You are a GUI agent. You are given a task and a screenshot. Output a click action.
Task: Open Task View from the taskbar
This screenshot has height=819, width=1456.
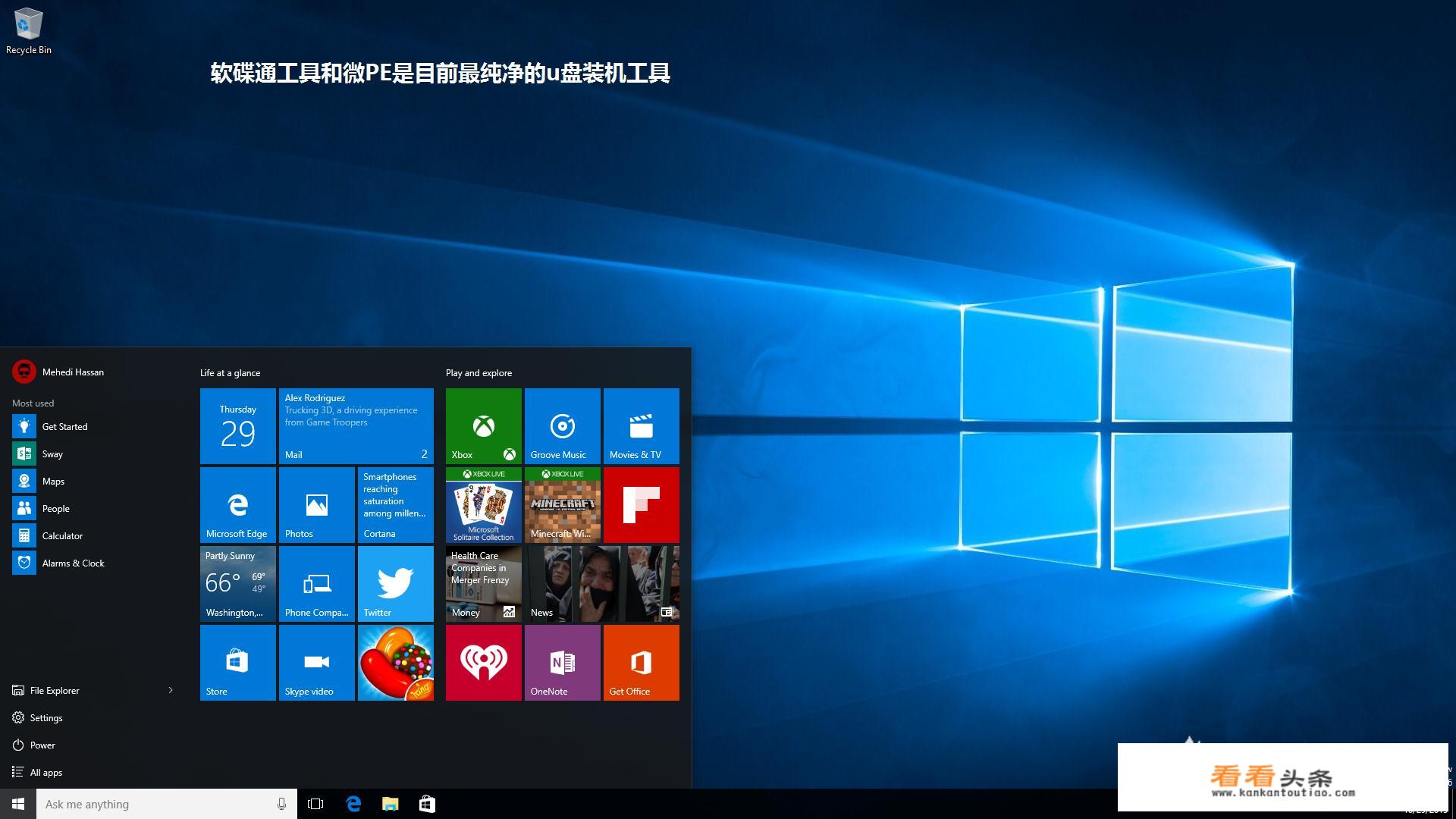tap(315, 804)
